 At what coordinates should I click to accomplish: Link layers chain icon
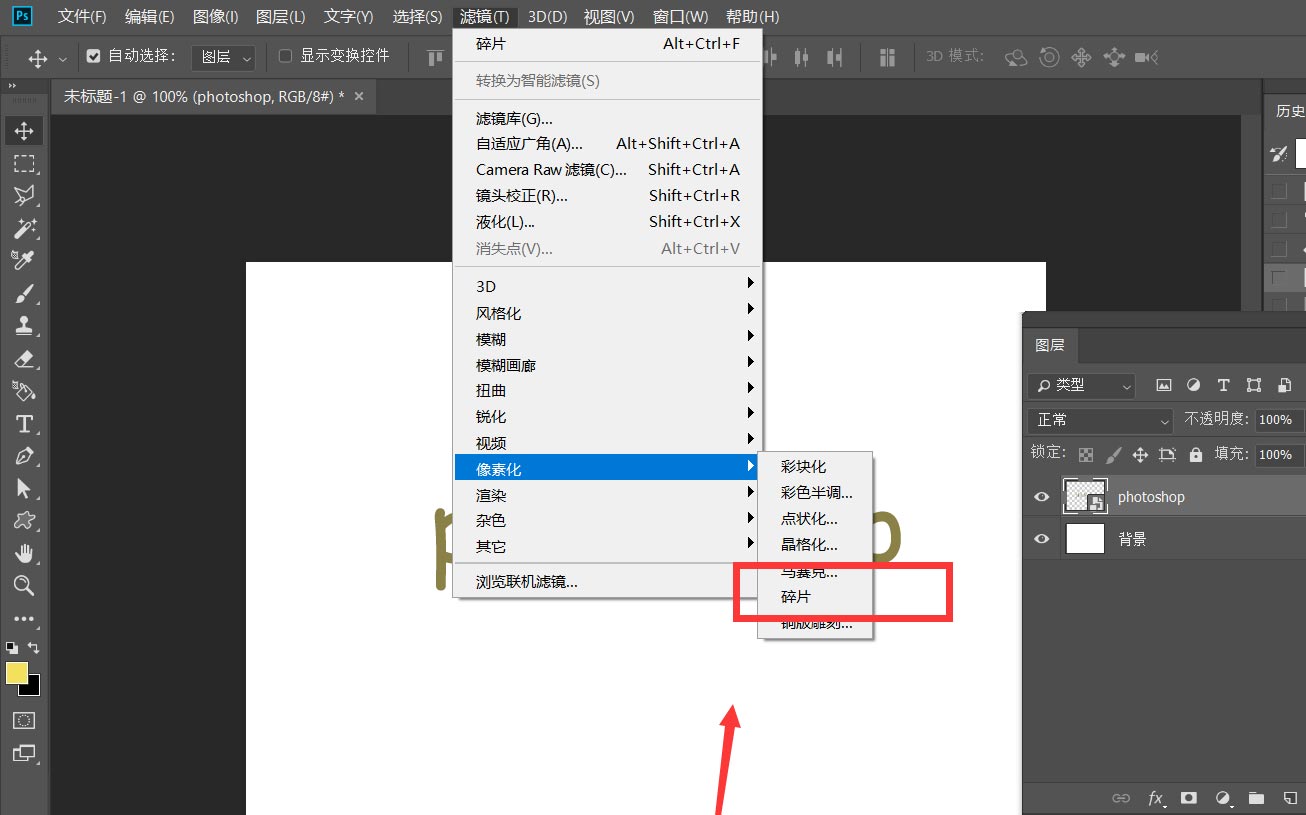[x=1122, y=798]
